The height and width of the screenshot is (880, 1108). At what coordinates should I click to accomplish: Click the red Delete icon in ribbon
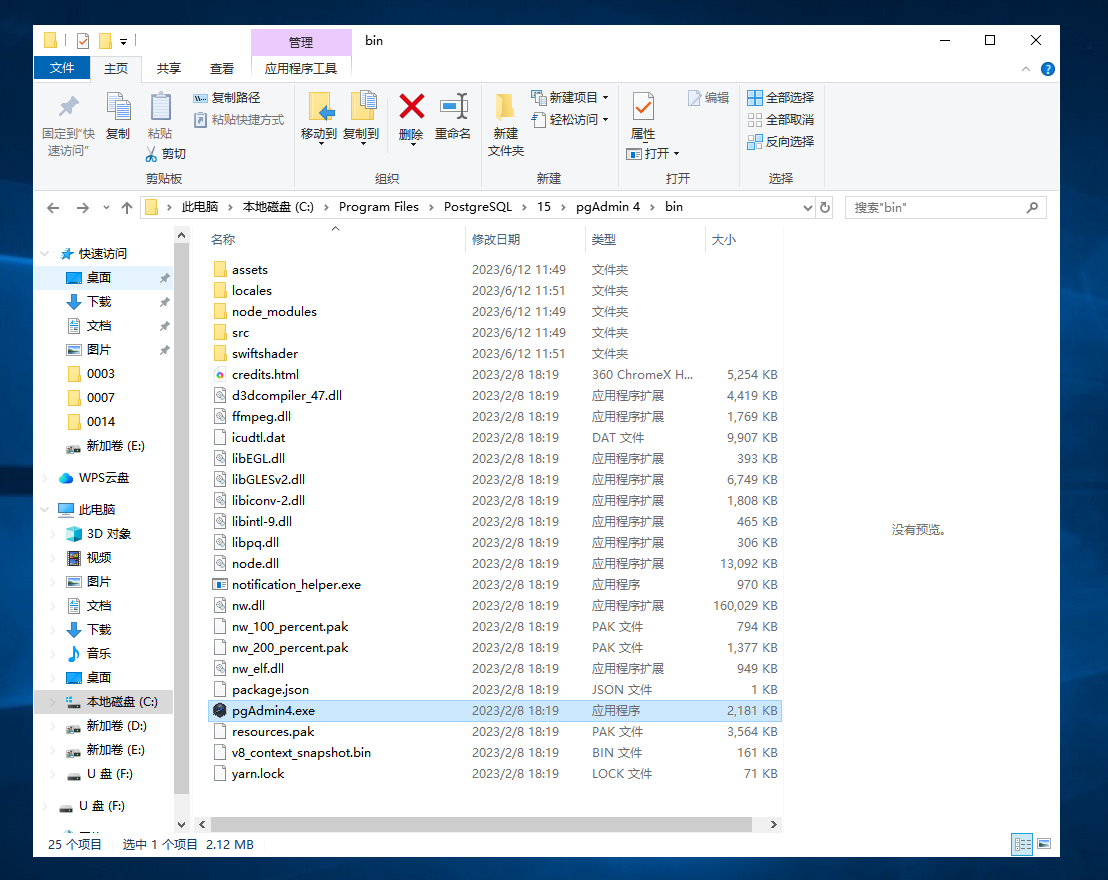pyautogui.click(x=411, y=108)
